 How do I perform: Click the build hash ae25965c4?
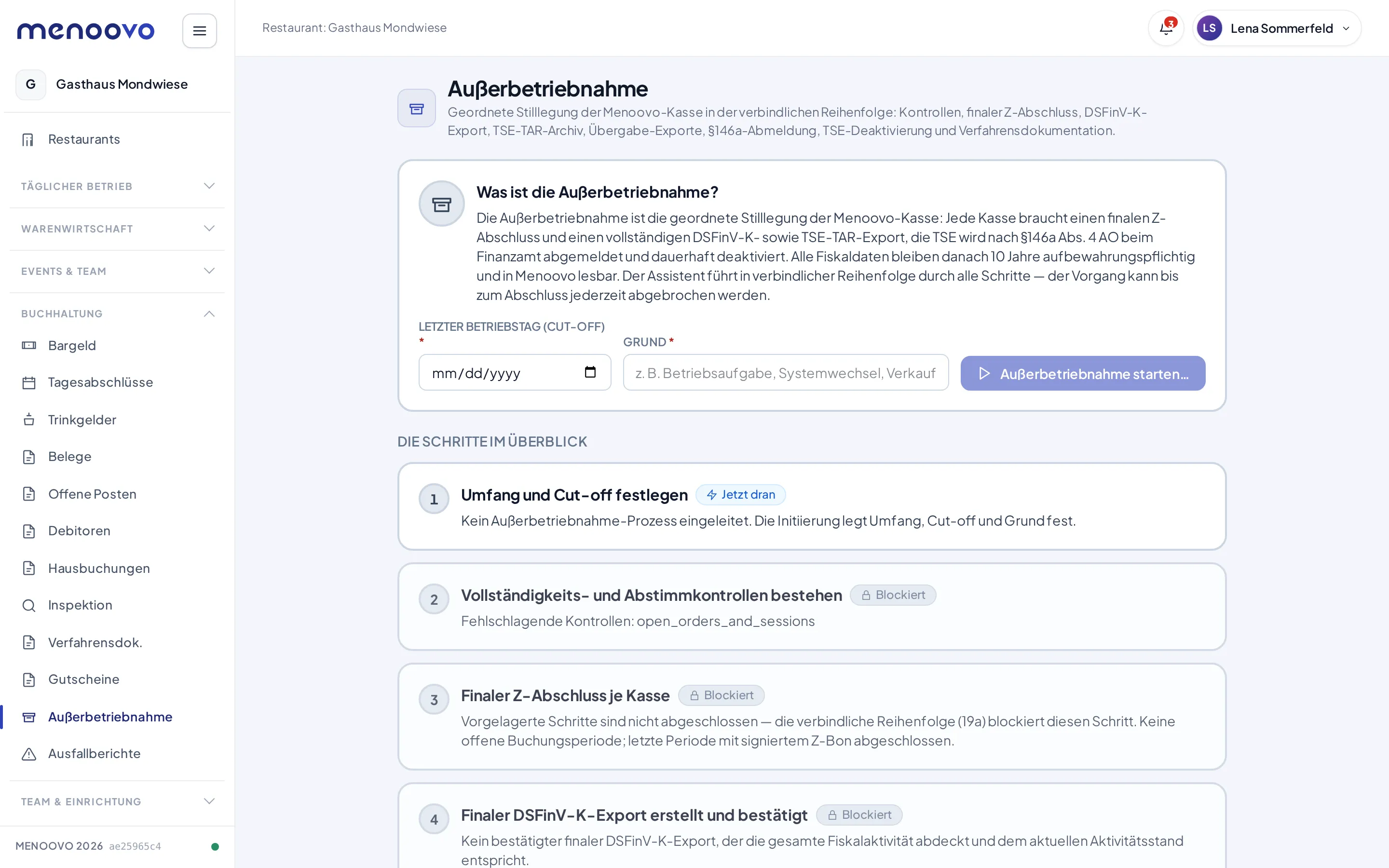click(135, 846)
